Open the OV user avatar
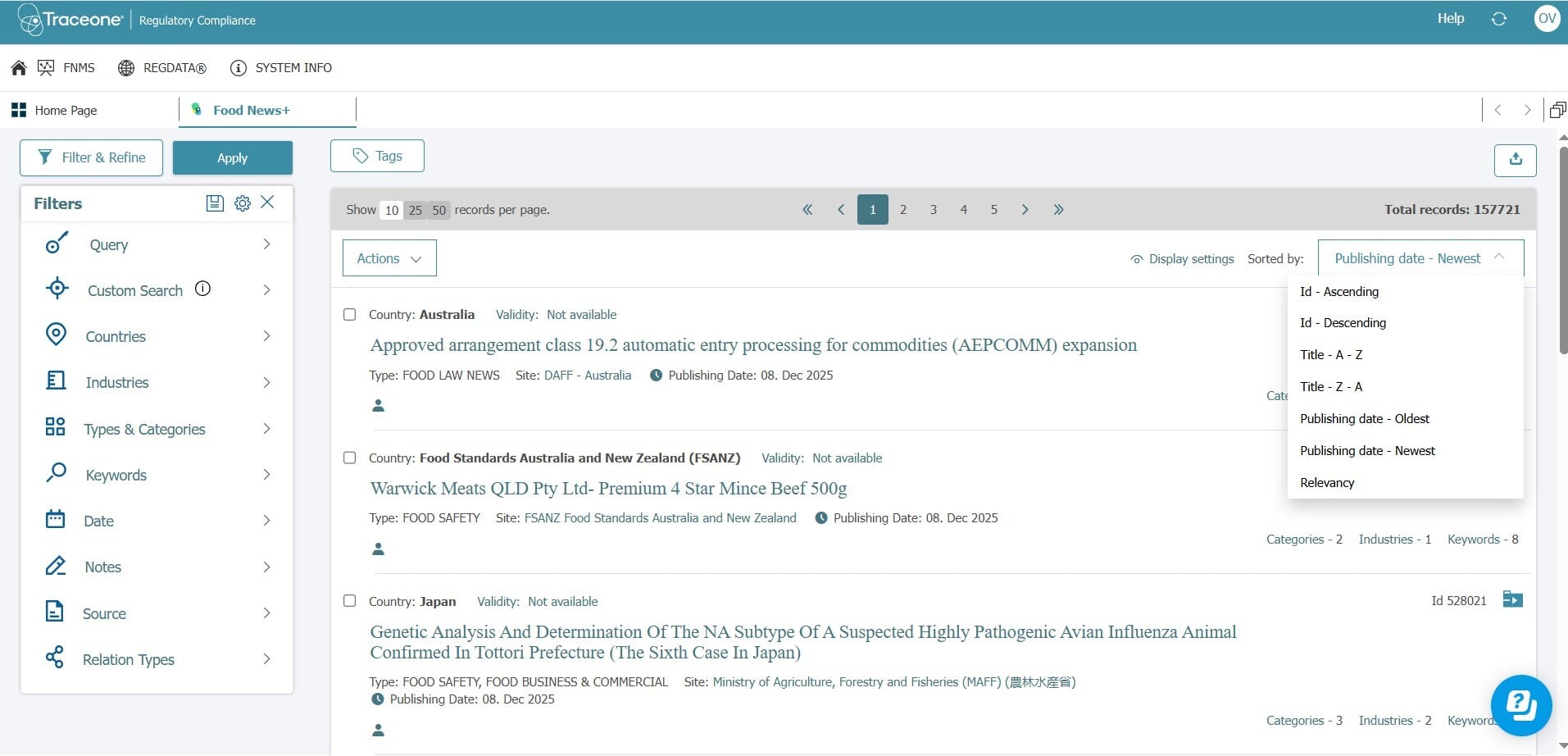 1547,19
